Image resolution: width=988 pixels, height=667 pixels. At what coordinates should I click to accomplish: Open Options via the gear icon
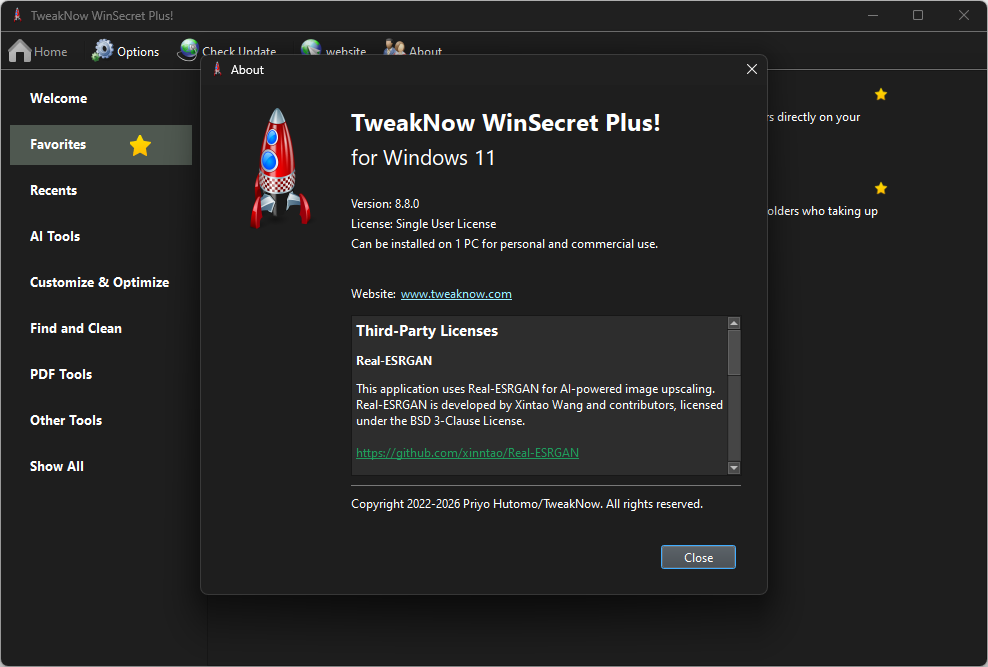(x=103, y=50)
